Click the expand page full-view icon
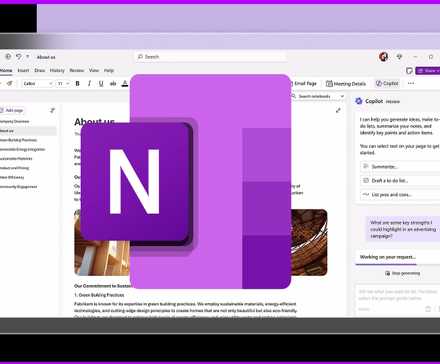This screenshot has width=440, height=364. pyautogui.click(x=338, y=110)
